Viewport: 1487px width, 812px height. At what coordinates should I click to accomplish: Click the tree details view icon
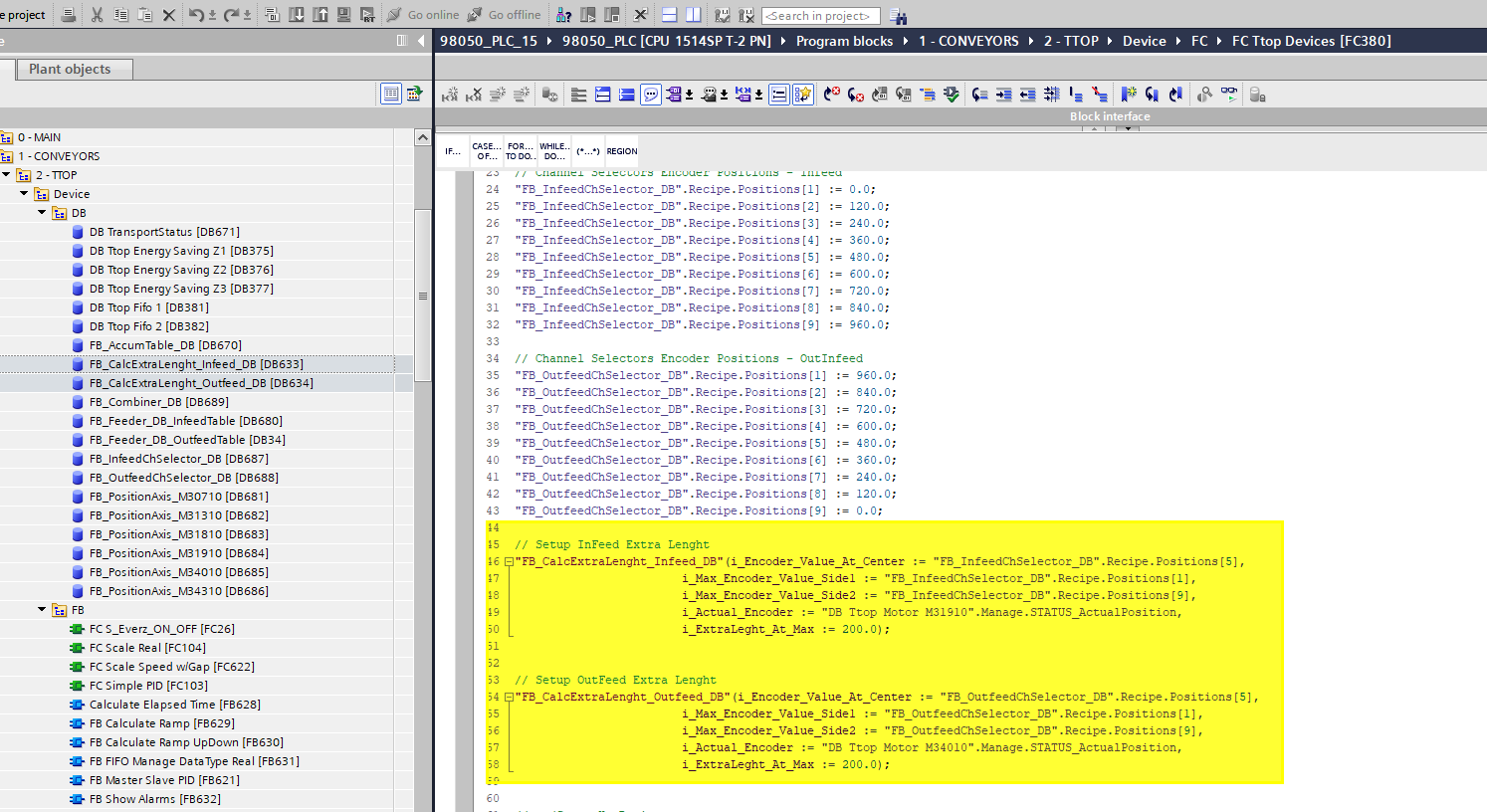[391, 94]
